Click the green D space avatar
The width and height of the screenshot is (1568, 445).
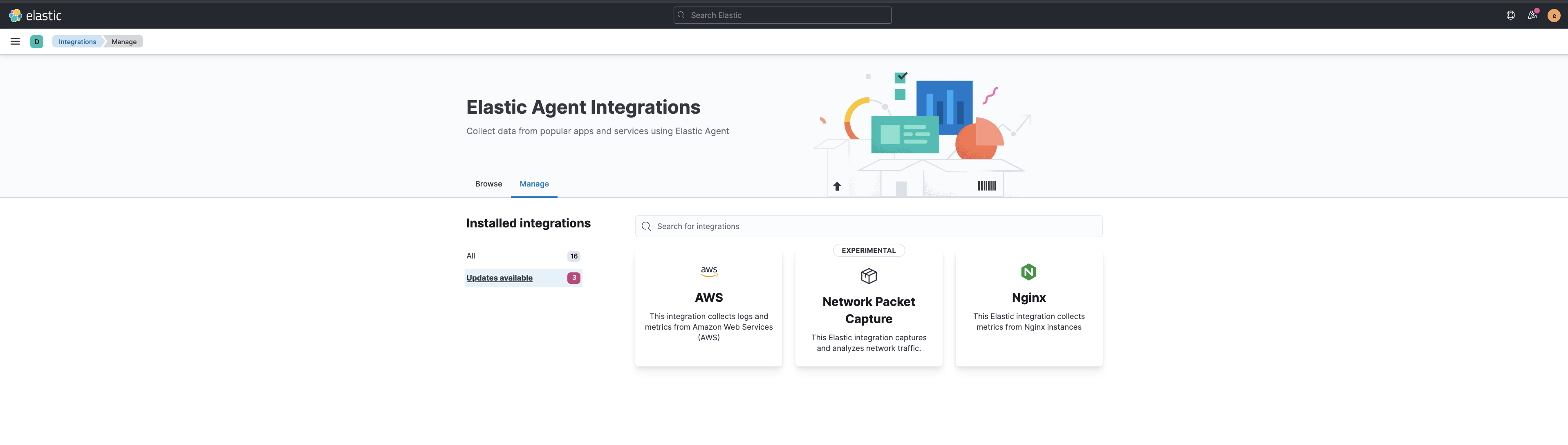coord(36,41)
